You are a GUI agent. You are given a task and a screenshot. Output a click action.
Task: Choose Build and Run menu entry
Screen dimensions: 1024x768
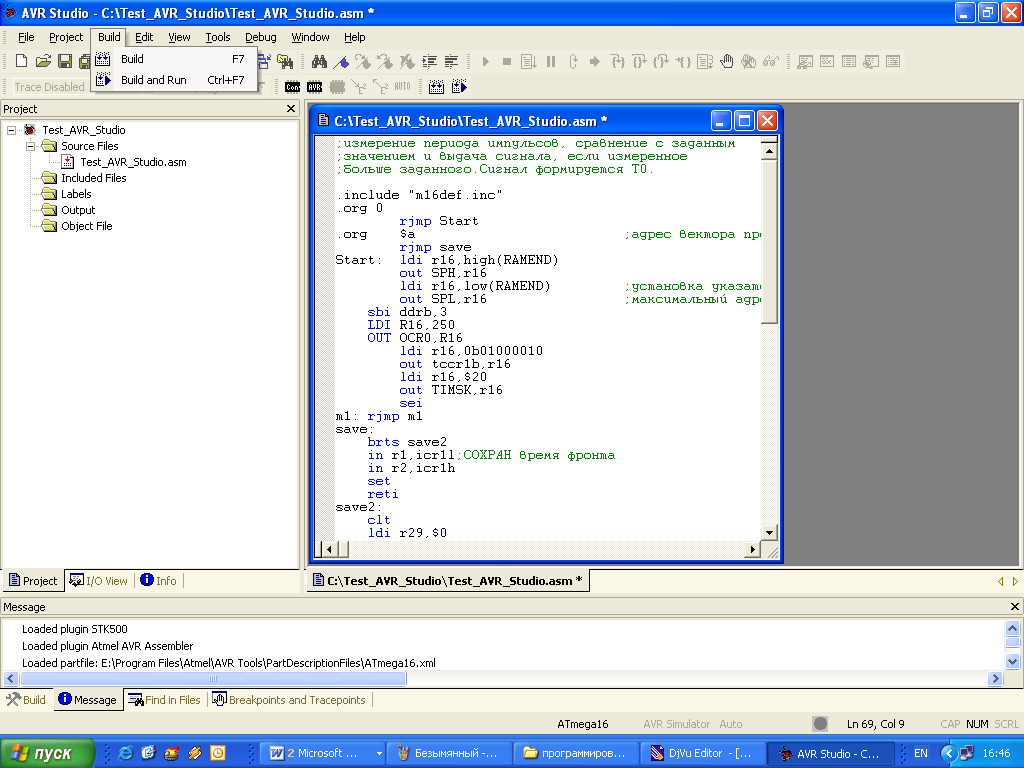[x=173, y=80]
